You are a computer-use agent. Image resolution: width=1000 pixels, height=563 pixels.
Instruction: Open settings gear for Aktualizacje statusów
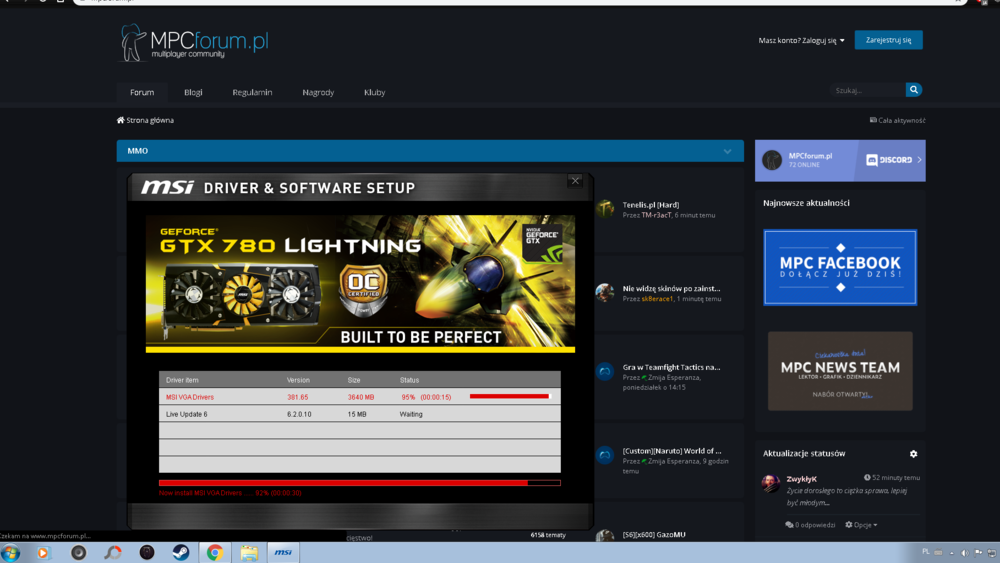coord(913,454)
